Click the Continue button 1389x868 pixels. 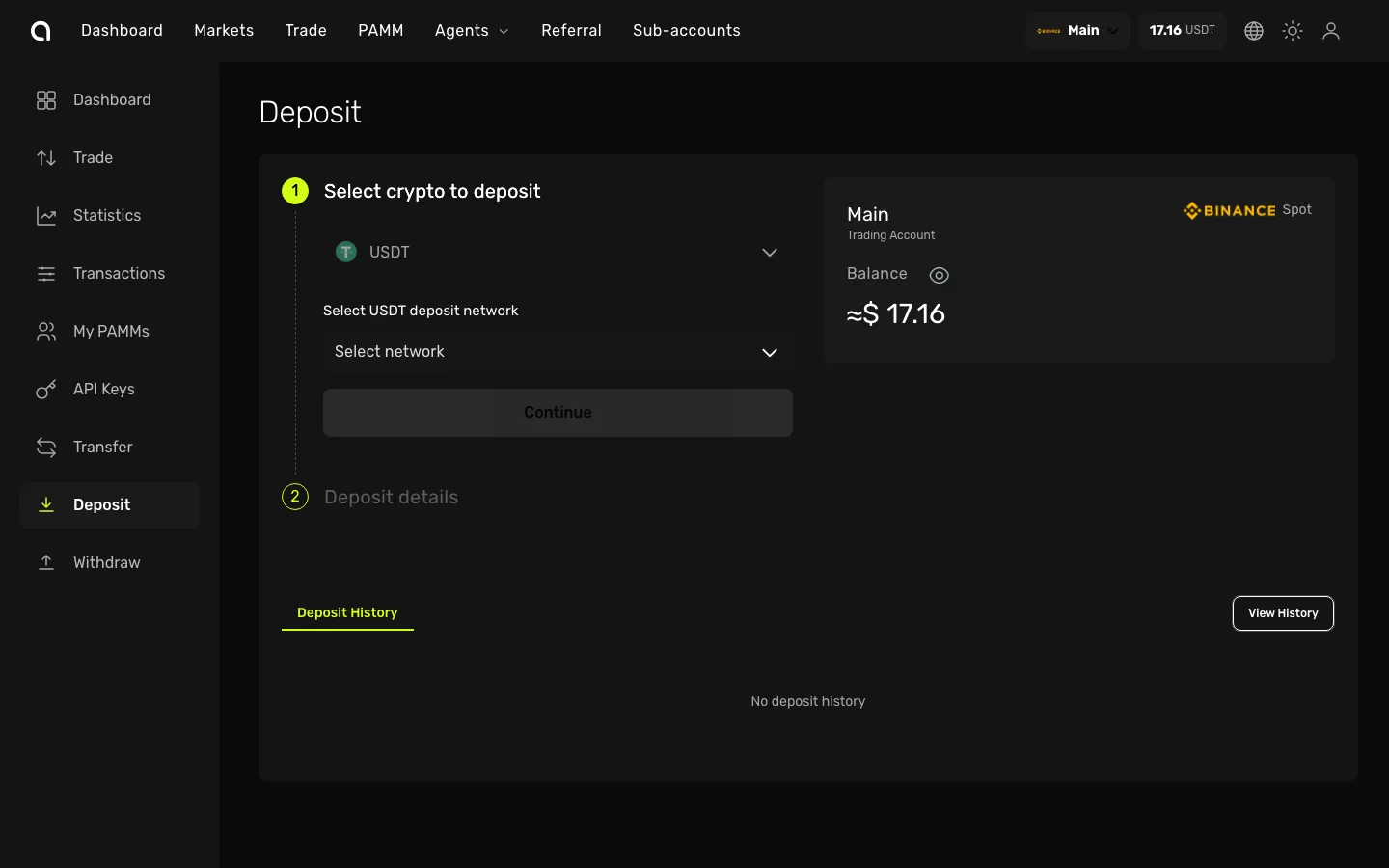tap(558, 413)
